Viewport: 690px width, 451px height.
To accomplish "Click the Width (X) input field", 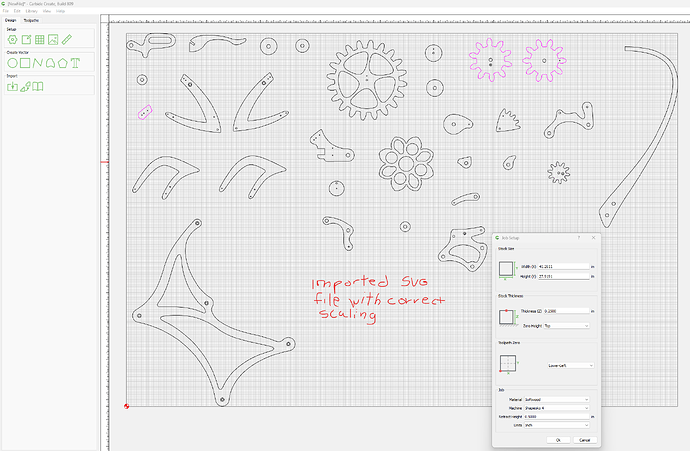I will [563, 267].
